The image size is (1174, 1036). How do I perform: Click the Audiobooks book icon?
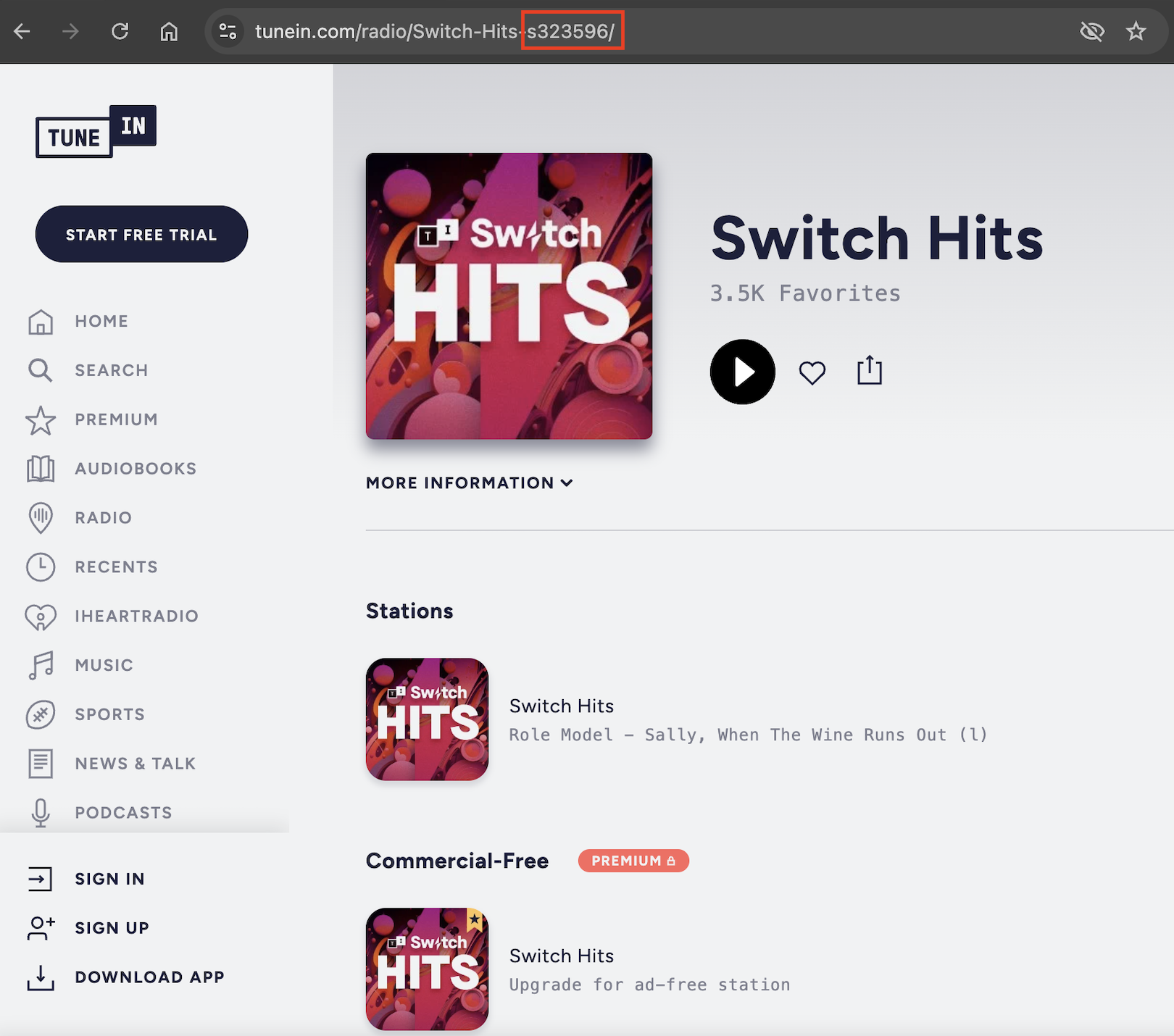[41, 469]
